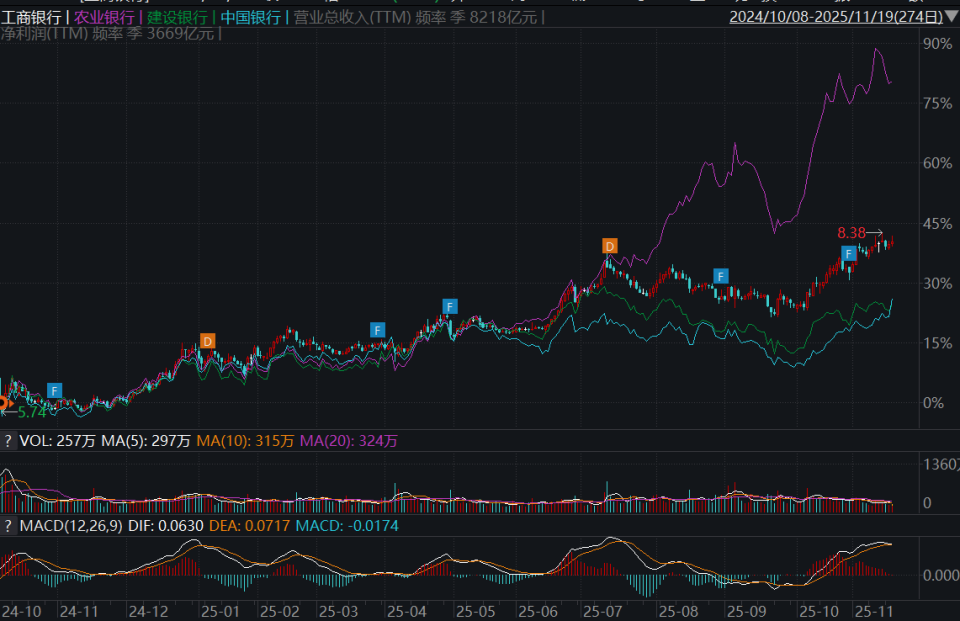Click the blue F marker beneath the 8.38 label
Viewport: 960px width, 621px height.
pyautogui.click(x=848, y=253)
